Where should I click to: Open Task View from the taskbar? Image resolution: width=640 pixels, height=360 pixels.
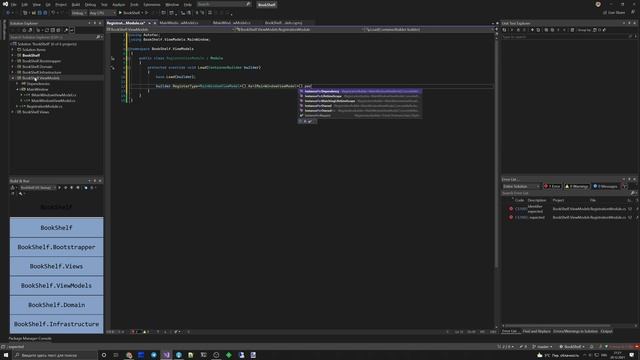tap(116, 355)
